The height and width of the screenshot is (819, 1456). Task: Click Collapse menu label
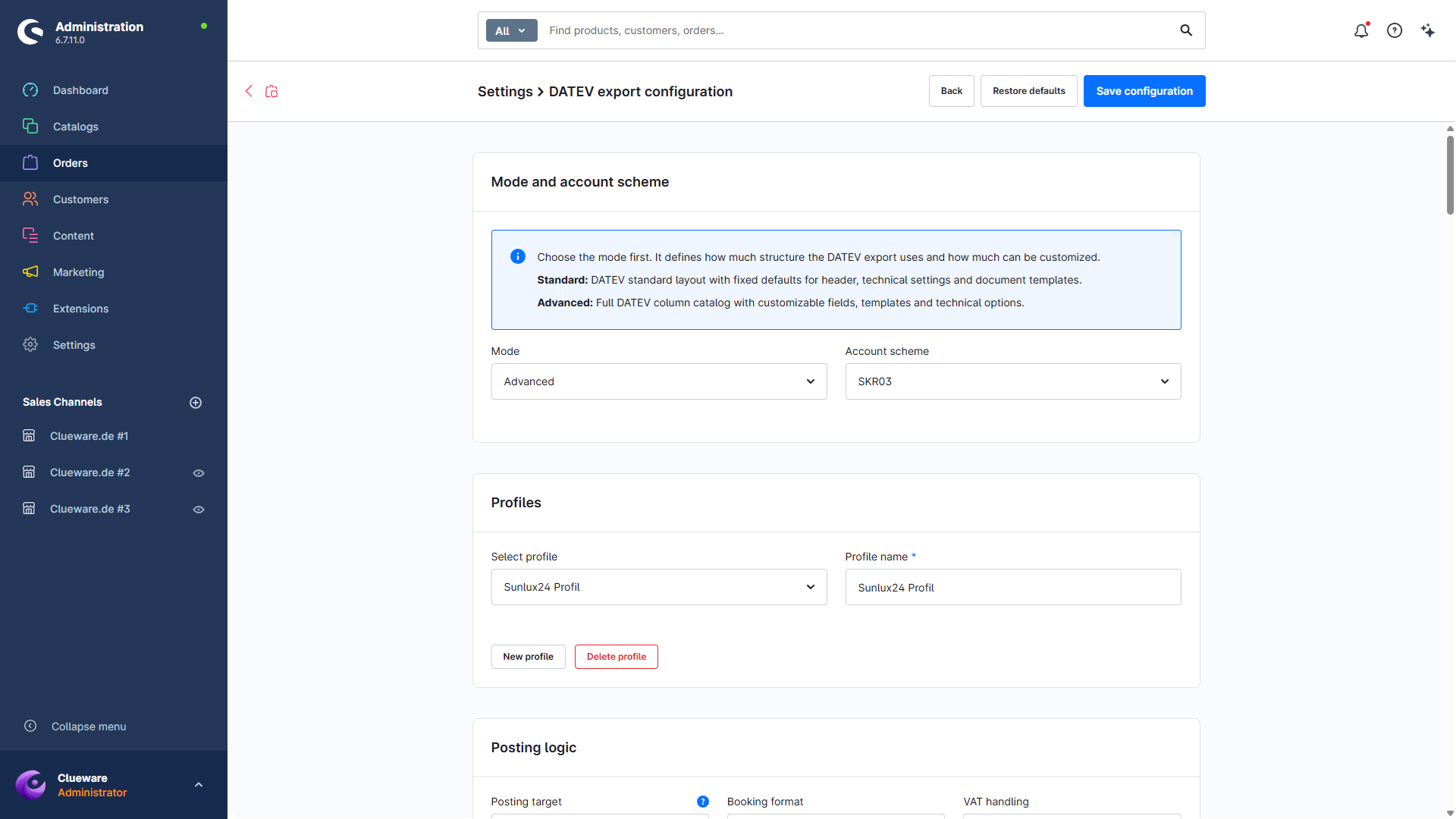(x=89, y=726)
